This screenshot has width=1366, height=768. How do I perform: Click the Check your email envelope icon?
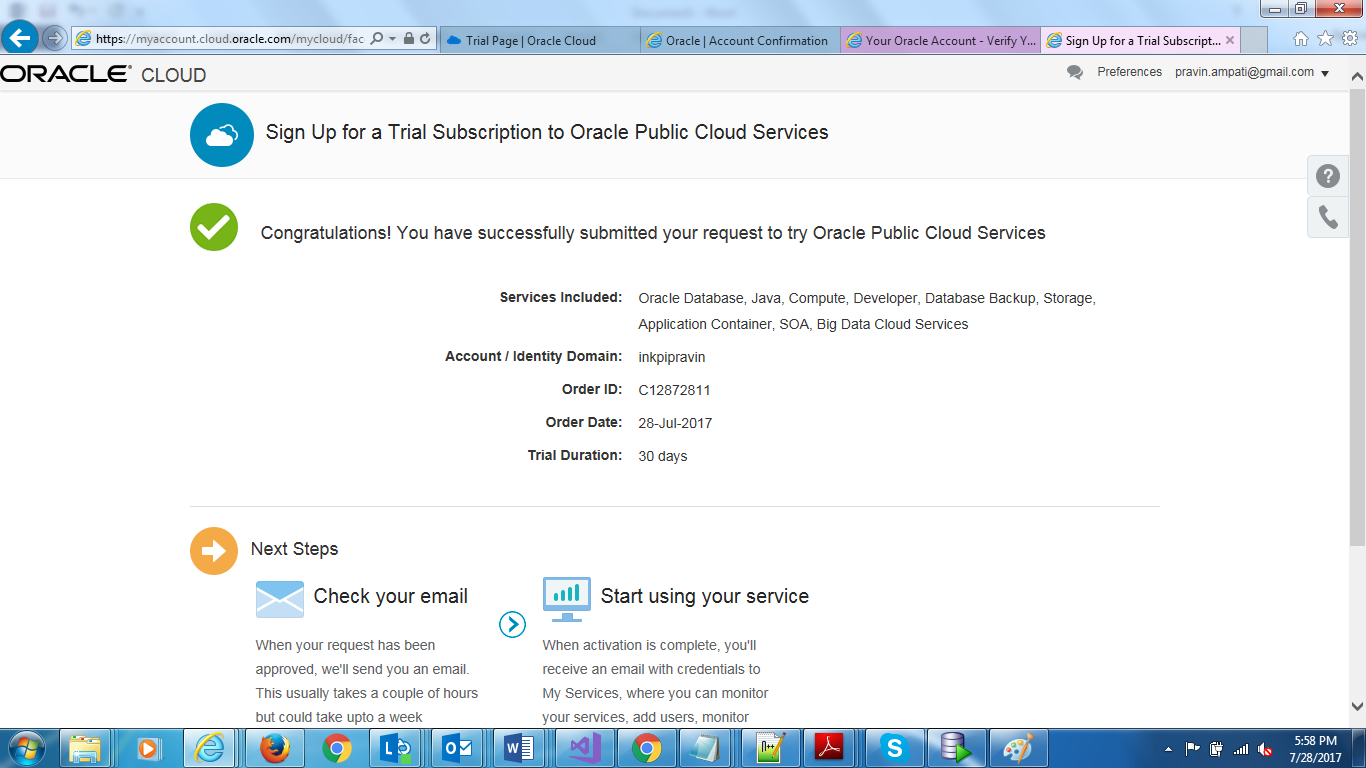[280, 598]
